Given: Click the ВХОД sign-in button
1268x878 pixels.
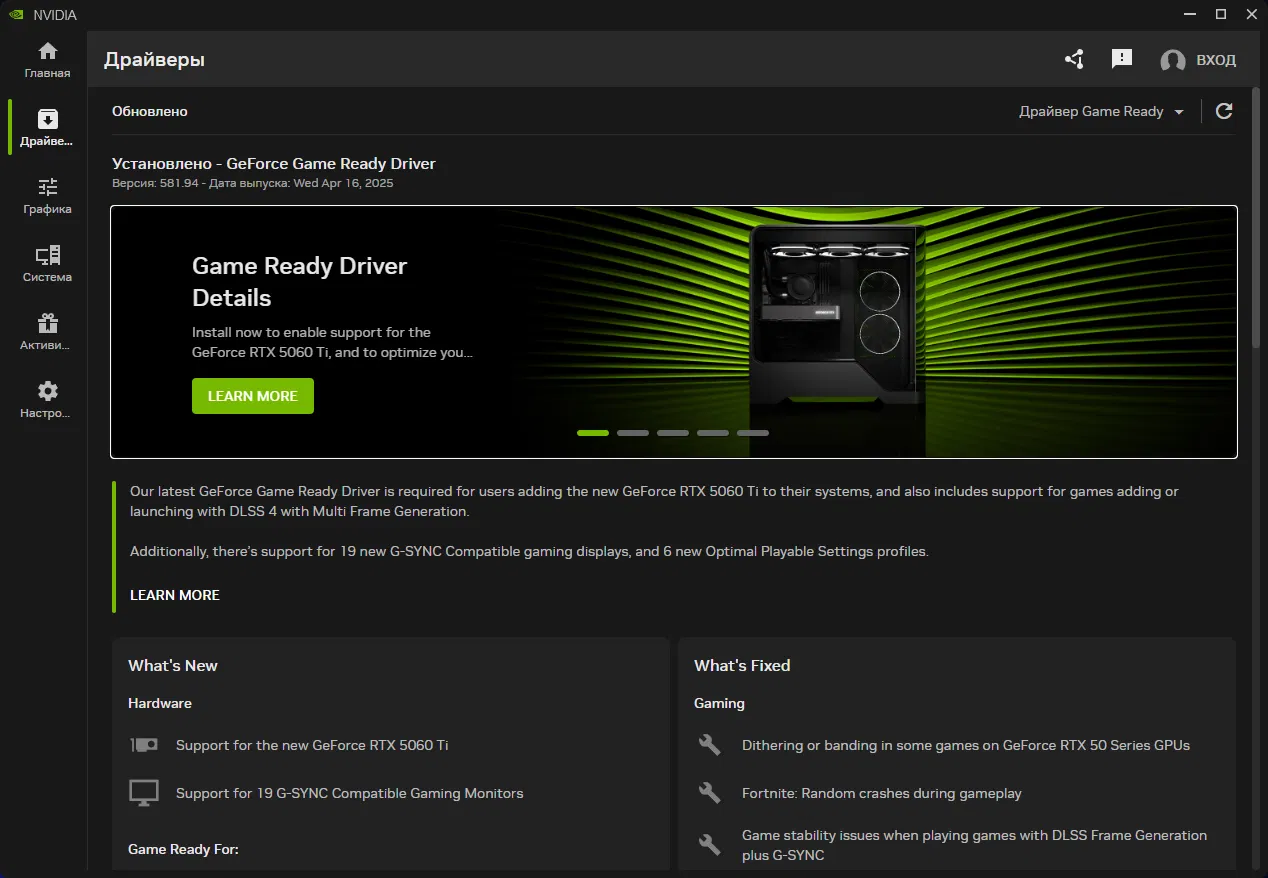Looking at the screenshot, I should point(1216,60).
